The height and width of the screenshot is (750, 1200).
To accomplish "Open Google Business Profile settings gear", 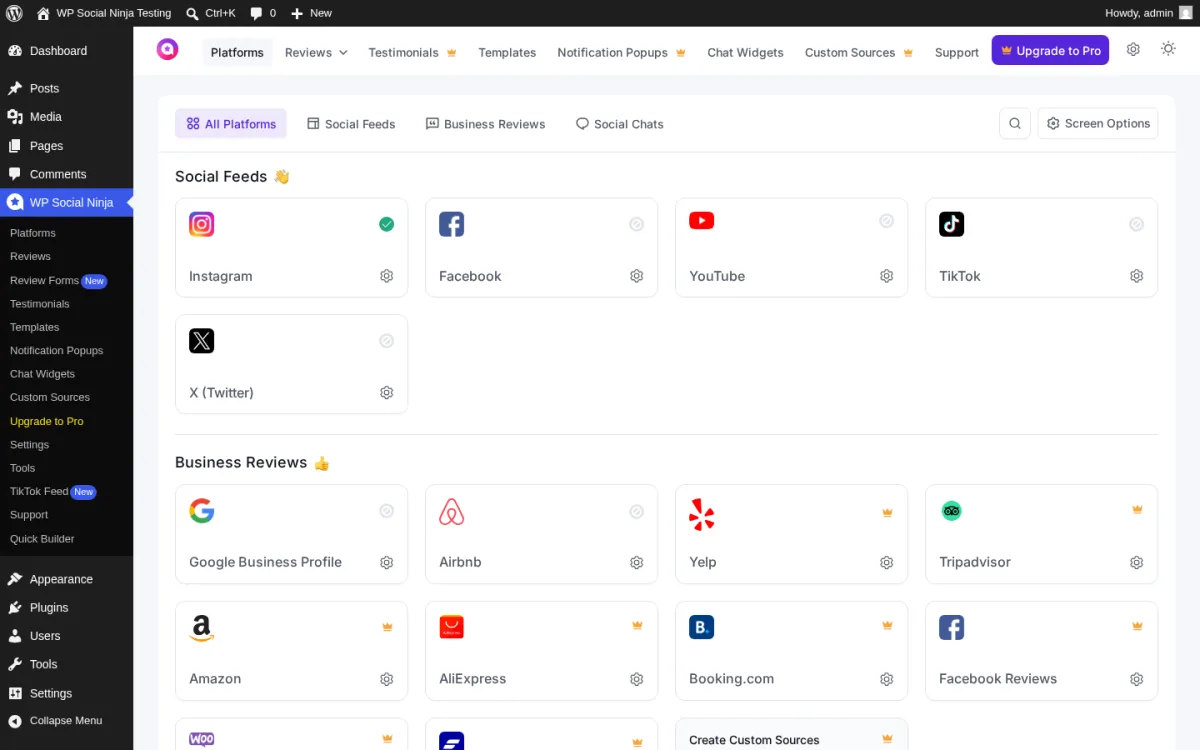I will pyautogui.click(x=387, y=563).
